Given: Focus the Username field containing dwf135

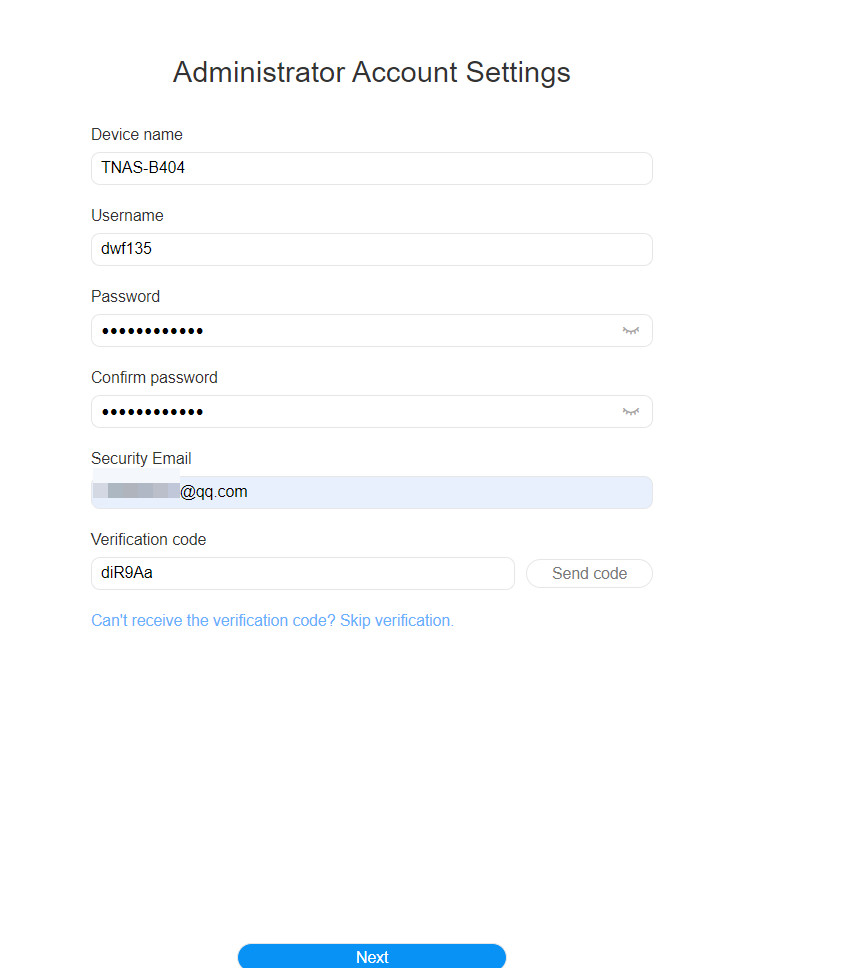Looking at the screenshot, I should (372, 249).
